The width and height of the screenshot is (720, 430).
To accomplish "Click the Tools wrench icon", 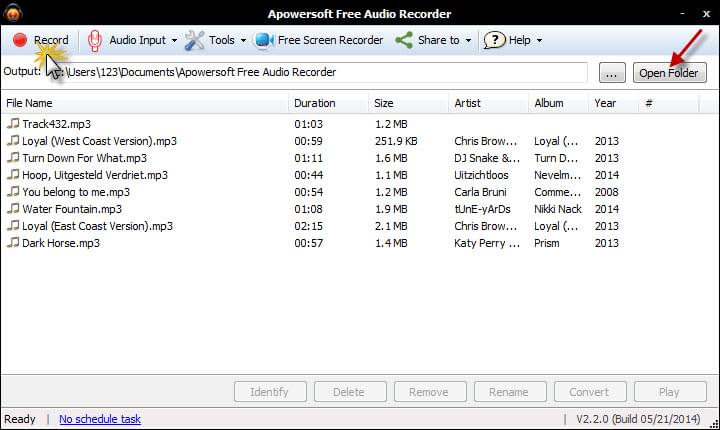I will coord(194,40).
